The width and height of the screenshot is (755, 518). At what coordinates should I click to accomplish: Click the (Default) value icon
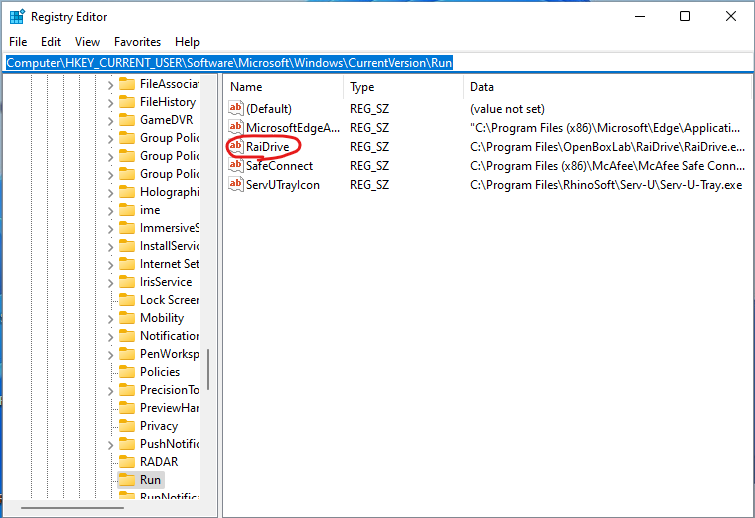236,108
